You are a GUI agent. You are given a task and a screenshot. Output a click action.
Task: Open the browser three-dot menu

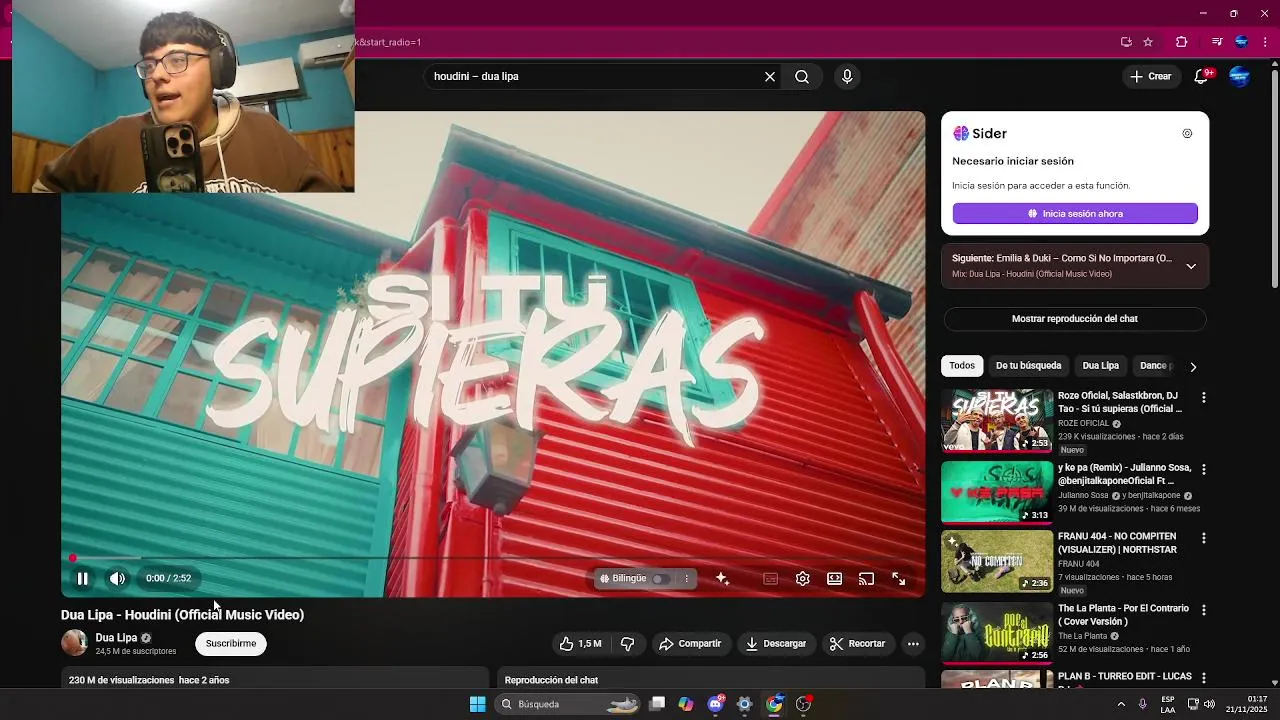click(x=1265, y=42)
